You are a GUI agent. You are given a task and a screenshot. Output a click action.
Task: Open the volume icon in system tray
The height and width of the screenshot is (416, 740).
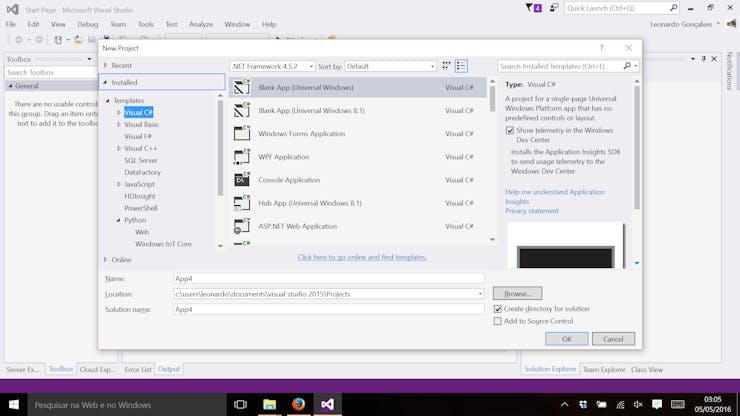(638, 405)
